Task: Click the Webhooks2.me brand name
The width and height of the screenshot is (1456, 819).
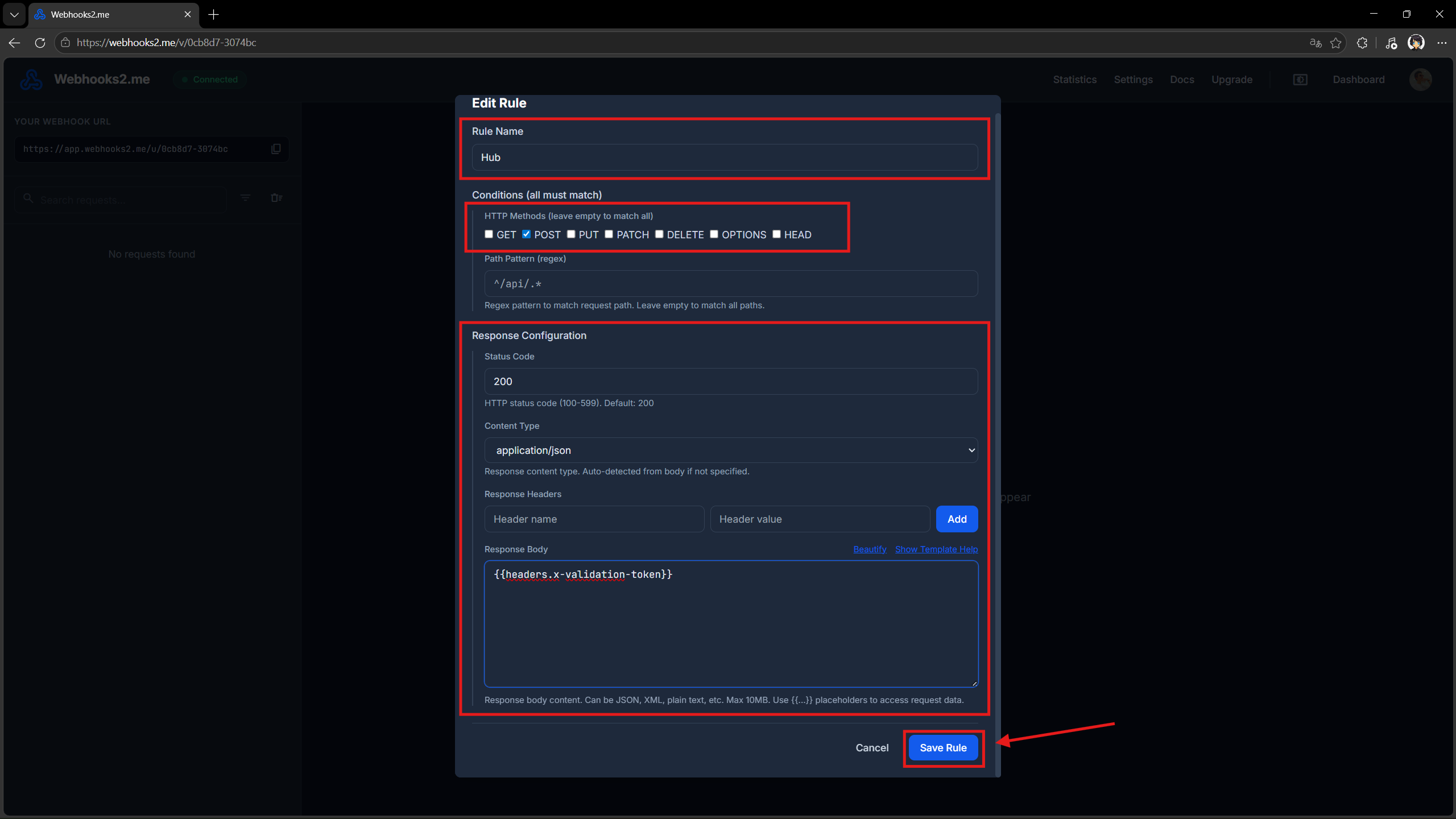Action: 102,80
